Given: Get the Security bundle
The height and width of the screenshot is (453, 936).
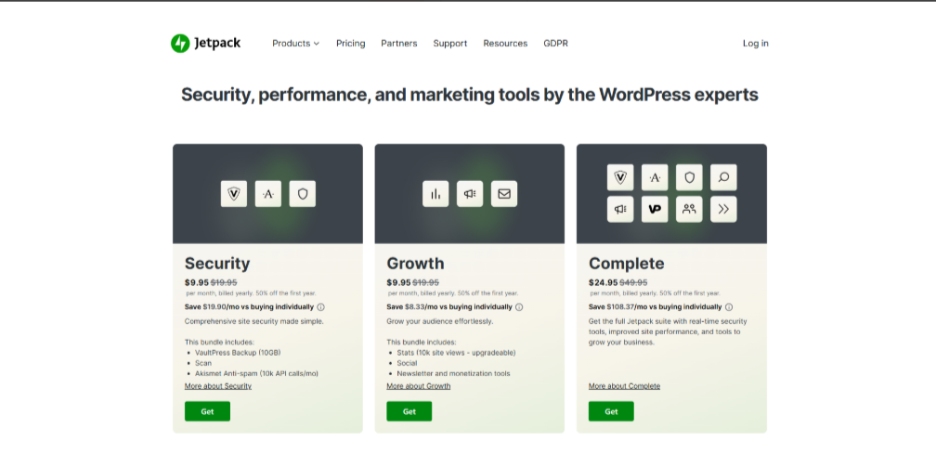Looking at the screenshot, I should click(207, 411).
